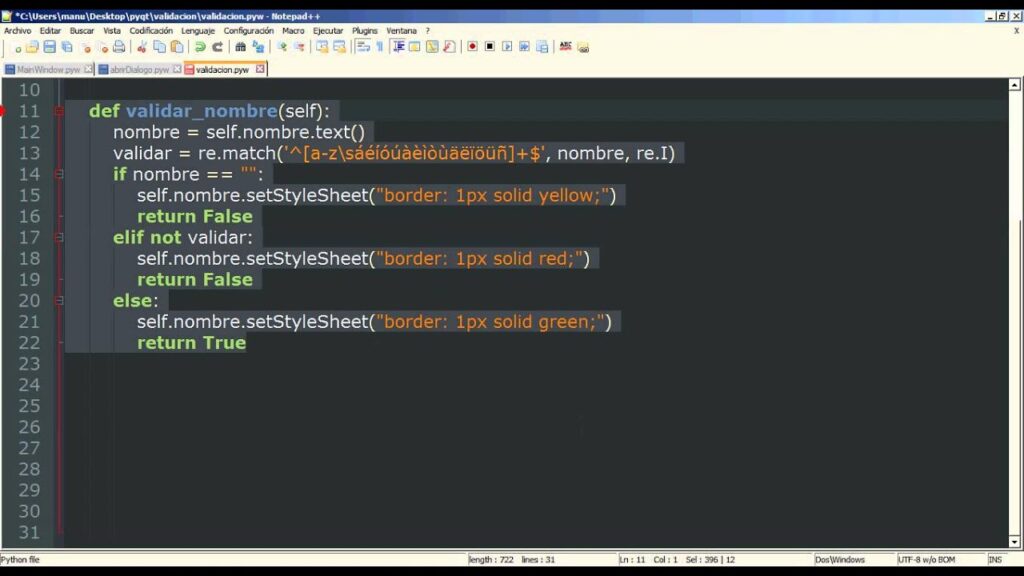Open Find using the binoculars icon
This screenshot has height=576, width=1024.
[x=240, y=47]
